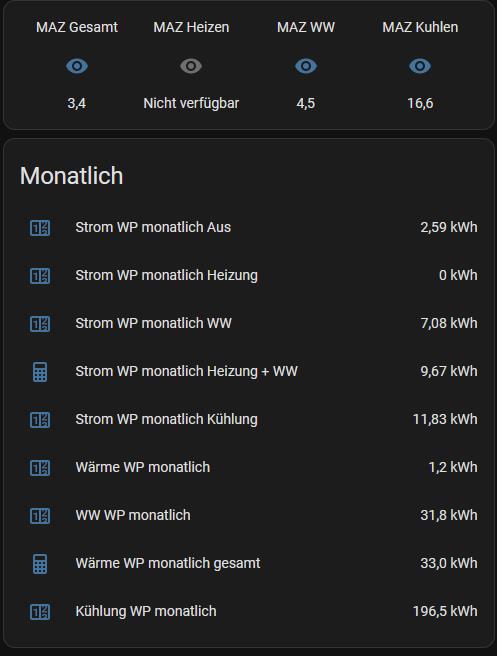Click calculator icon beside Wärme WP monatlich gesamt
This screenshot has width=497, height=656.
[40, 564]
